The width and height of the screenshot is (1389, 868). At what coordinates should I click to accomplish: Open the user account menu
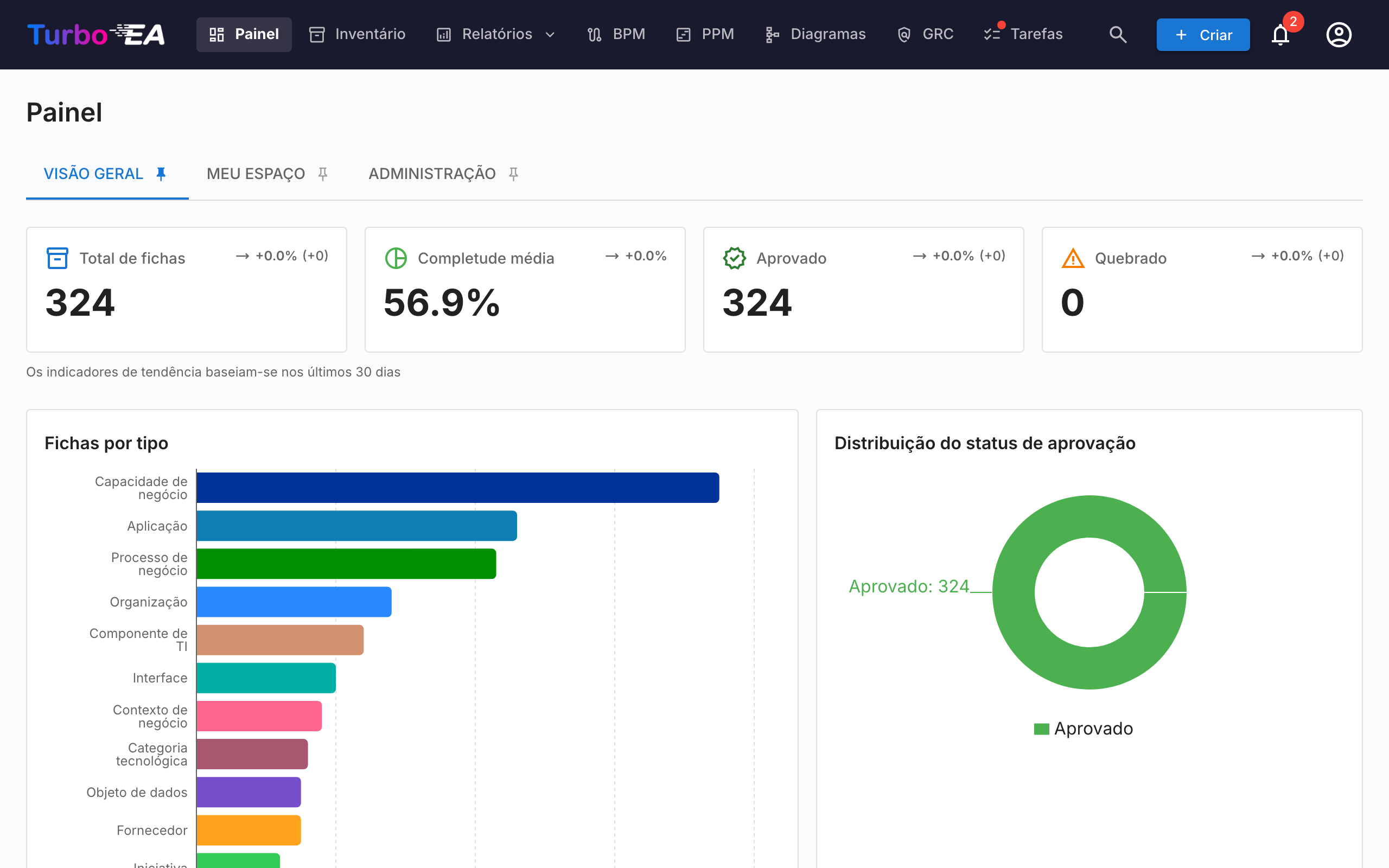point(1339,34)
